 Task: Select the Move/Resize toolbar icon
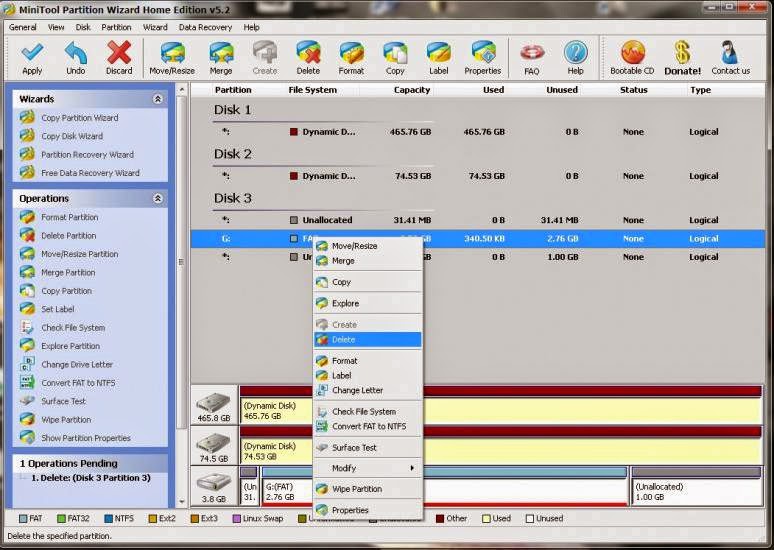172,53
